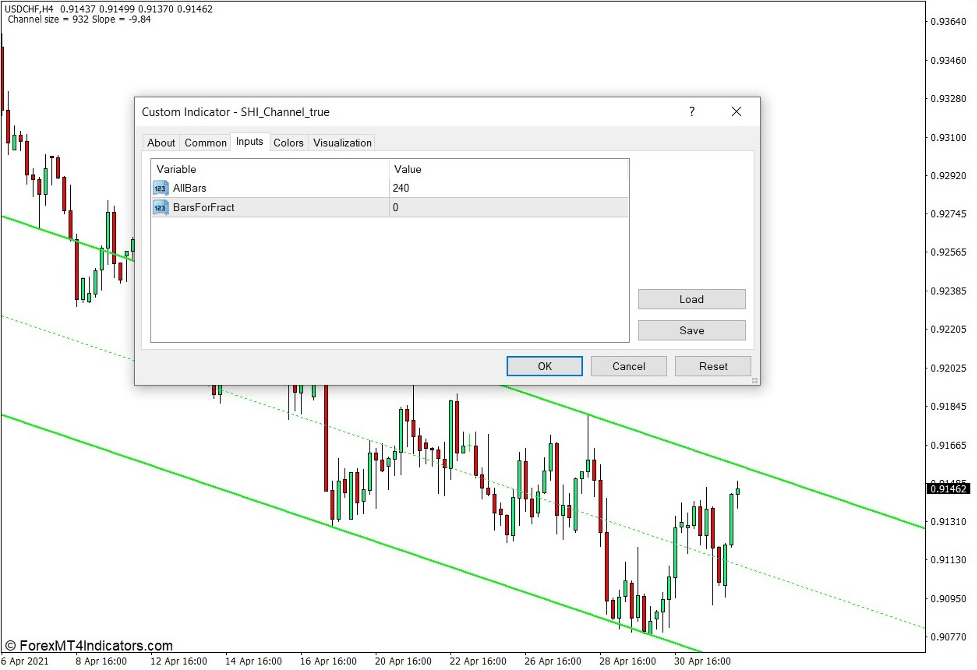Open the About tab
The height and width of the screenshot is (670, 977).
(161, 143)
